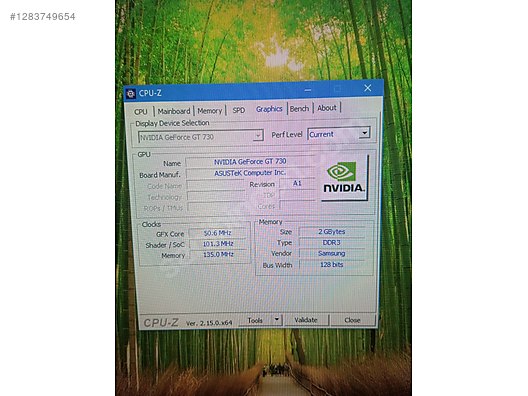Viewport: 528px width, 396px height.
Task: Click the empty Code Name field
Action: click(216, 185)
